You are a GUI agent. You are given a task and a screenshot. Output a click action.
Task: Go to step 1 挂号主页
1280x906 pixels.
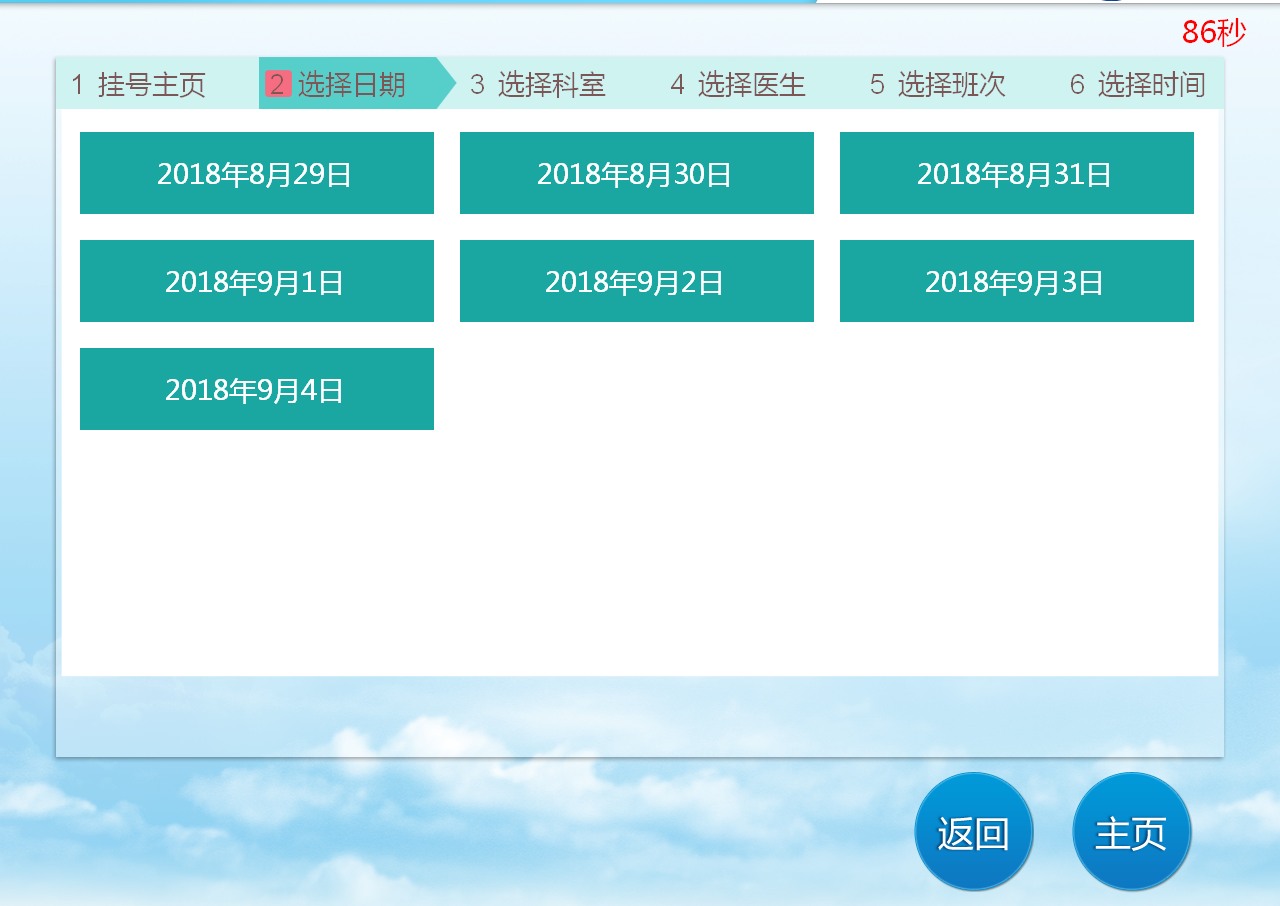[139, 84]
